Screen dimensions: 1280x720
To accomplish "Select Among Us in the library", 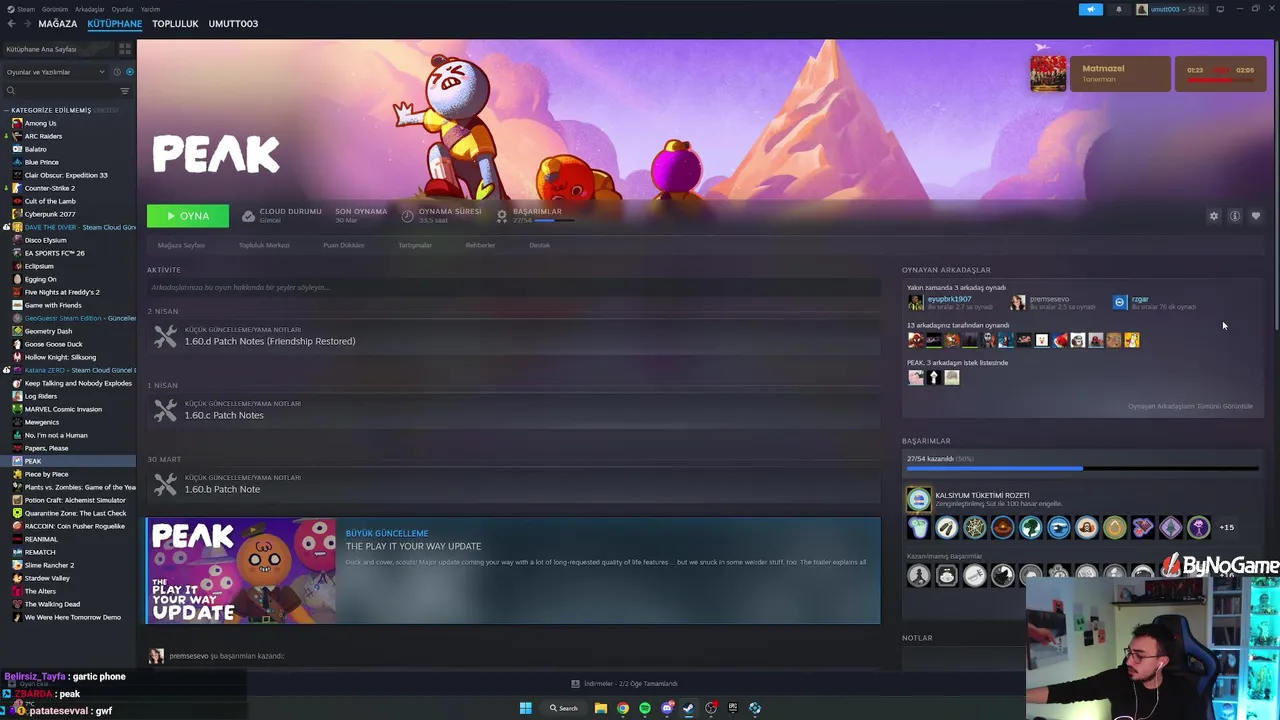I will pyautogui.click(x=40, y=123).
